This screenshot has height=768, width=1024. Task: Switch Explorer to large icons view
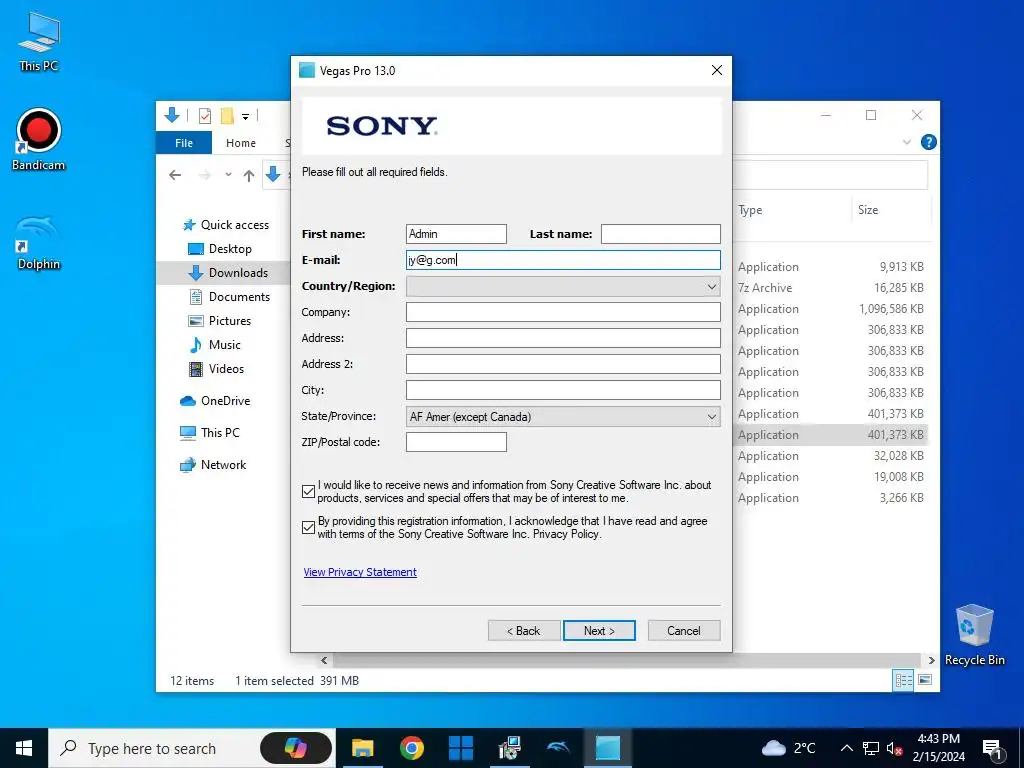(925, 680)
